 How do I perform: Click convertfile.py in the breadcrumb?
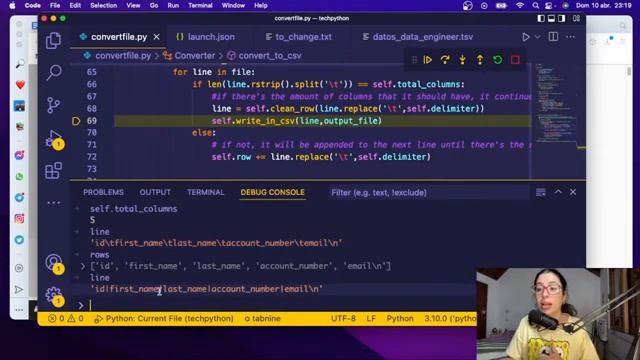tap(123, 56)
